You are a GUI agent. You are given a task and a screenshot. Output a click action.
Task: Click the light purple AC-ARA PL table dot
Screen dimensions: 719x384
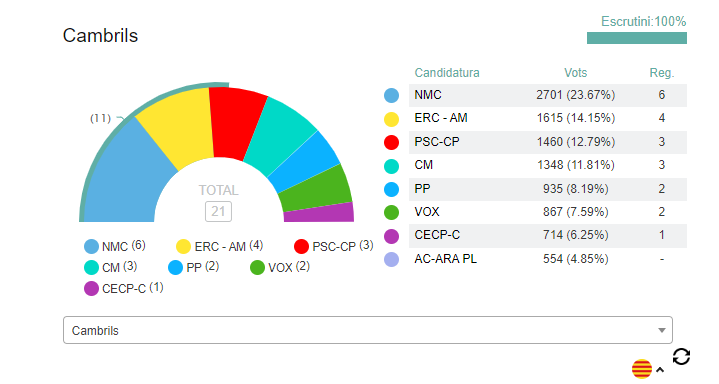tap(391, 260)
